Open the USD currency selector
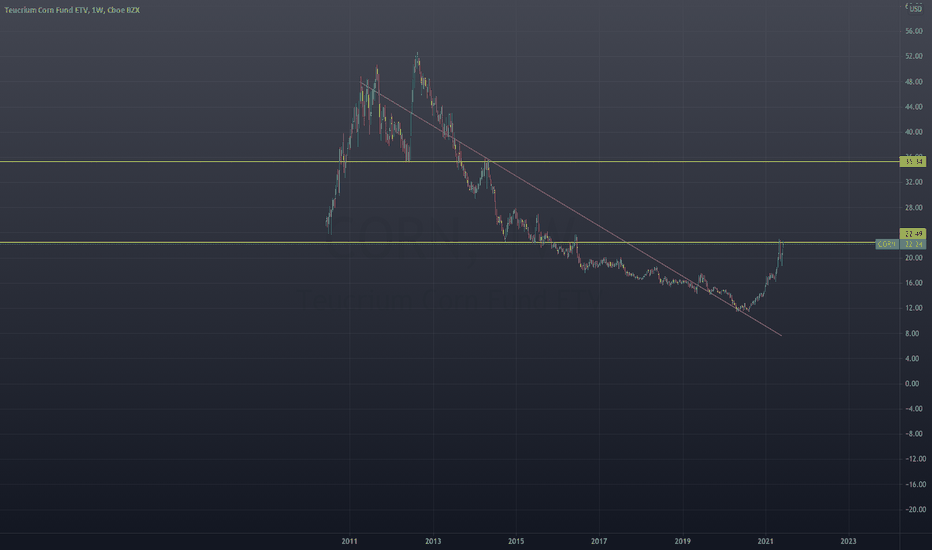 [915, 9]
